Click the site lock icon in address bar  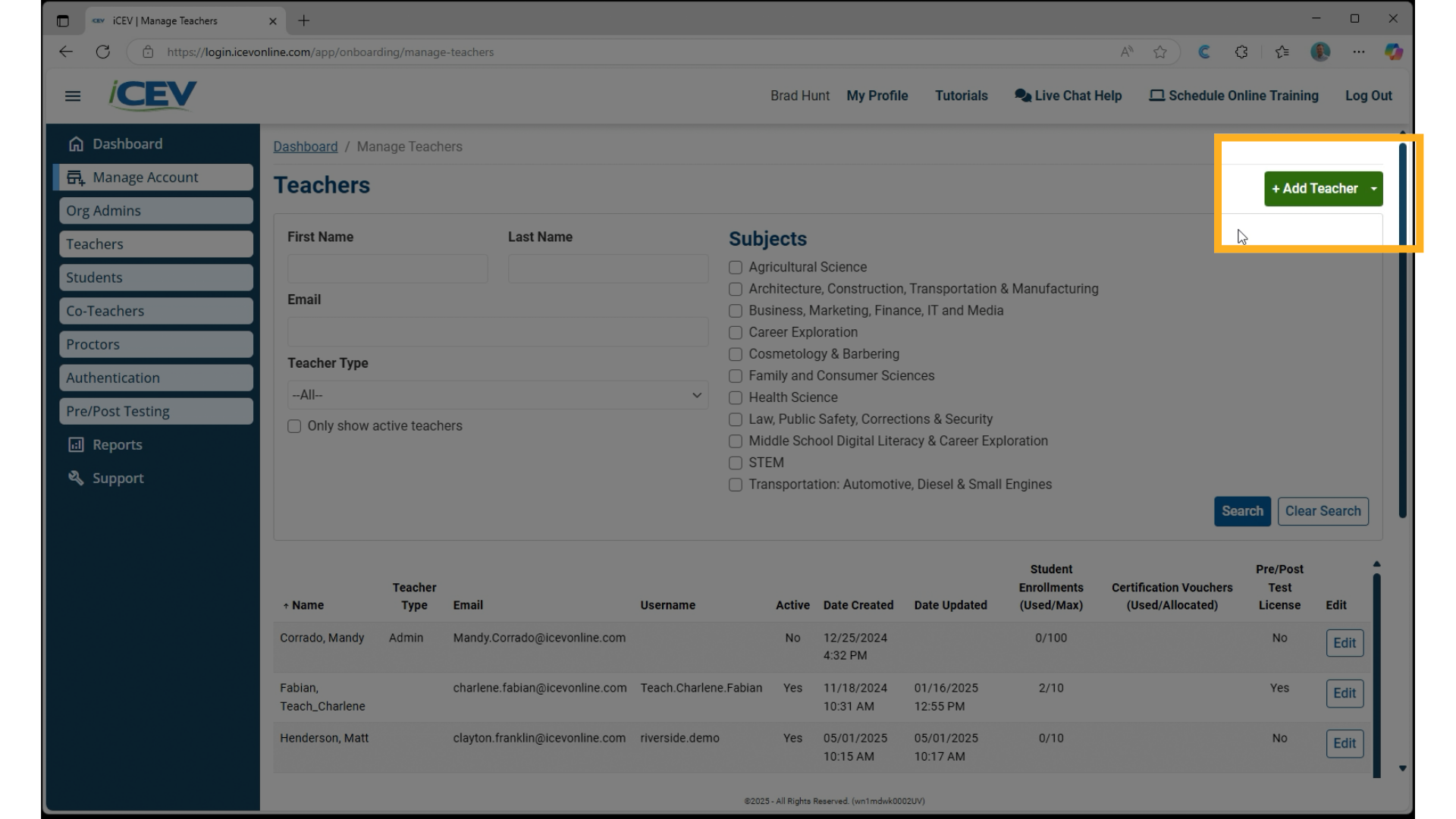148,52
